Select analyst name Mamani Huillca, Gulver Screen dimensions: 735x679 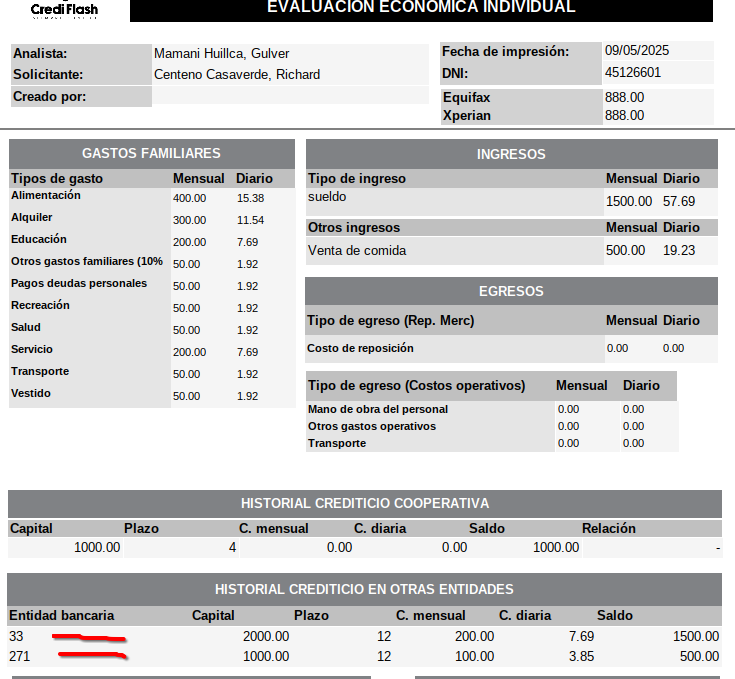pos(221,53)
